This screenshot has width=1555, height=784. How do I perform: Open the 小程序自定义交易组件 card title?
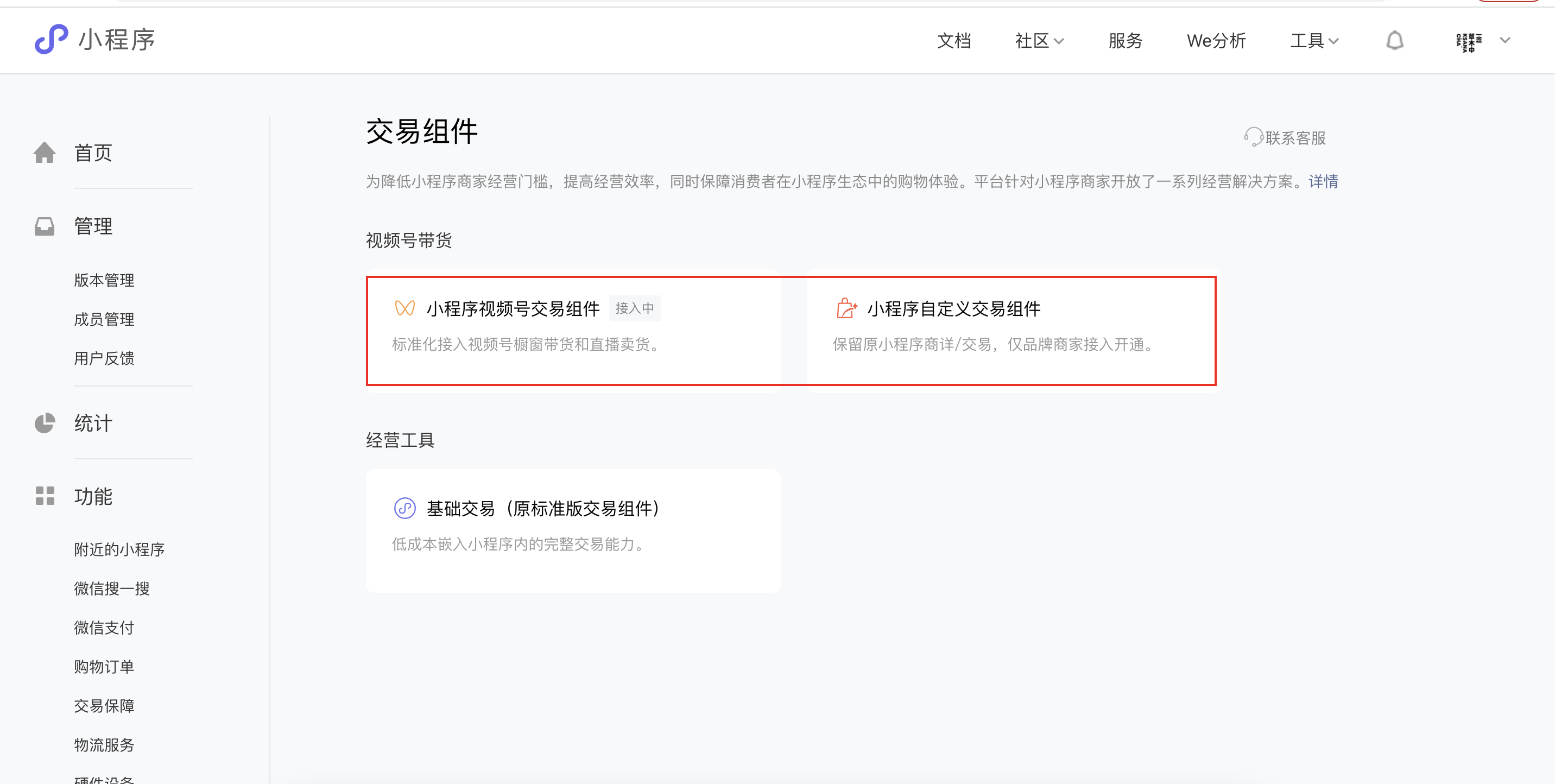pyautogui.click(x=954, y=309)
